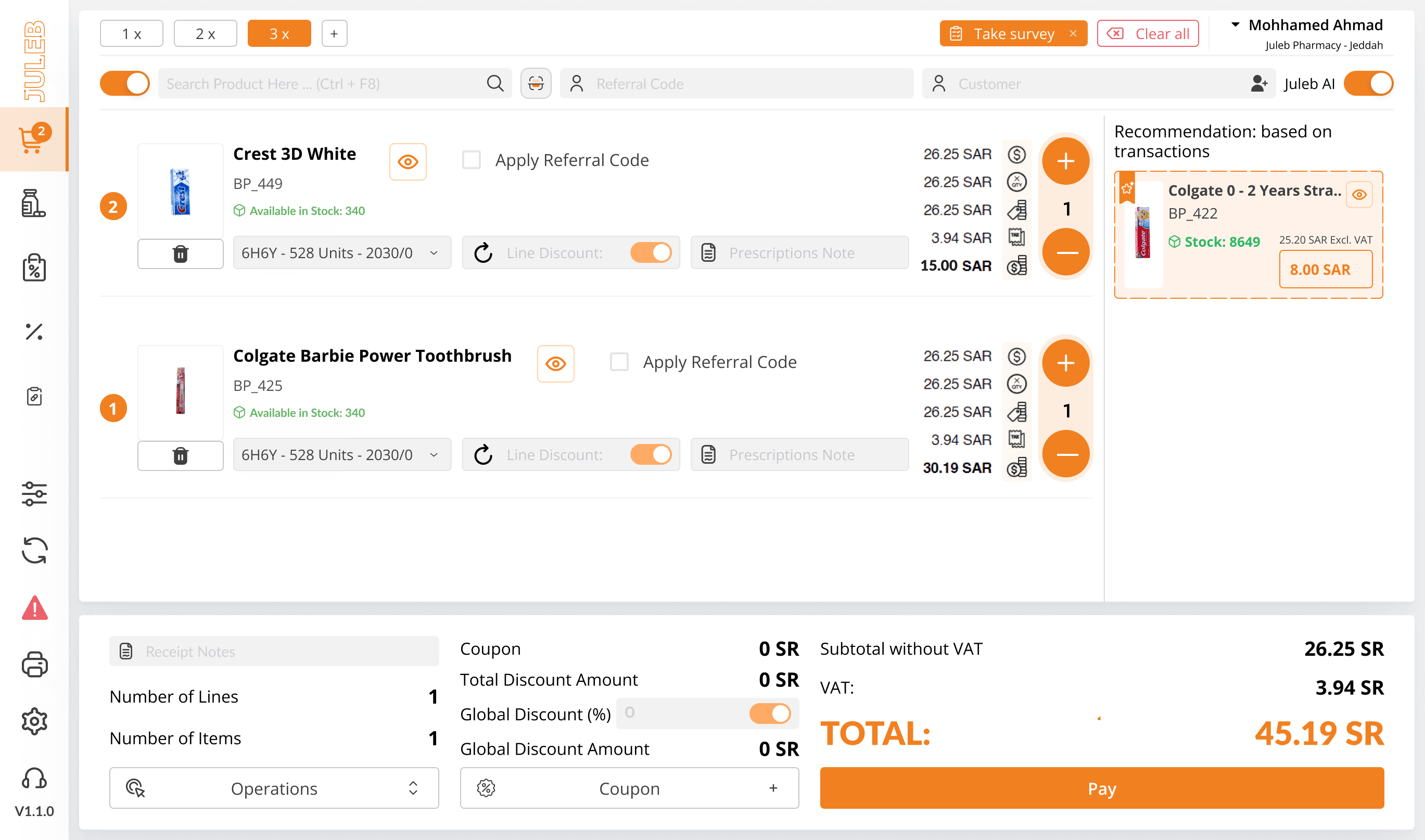Switch to the 1 x cart tab

(131, 33)
